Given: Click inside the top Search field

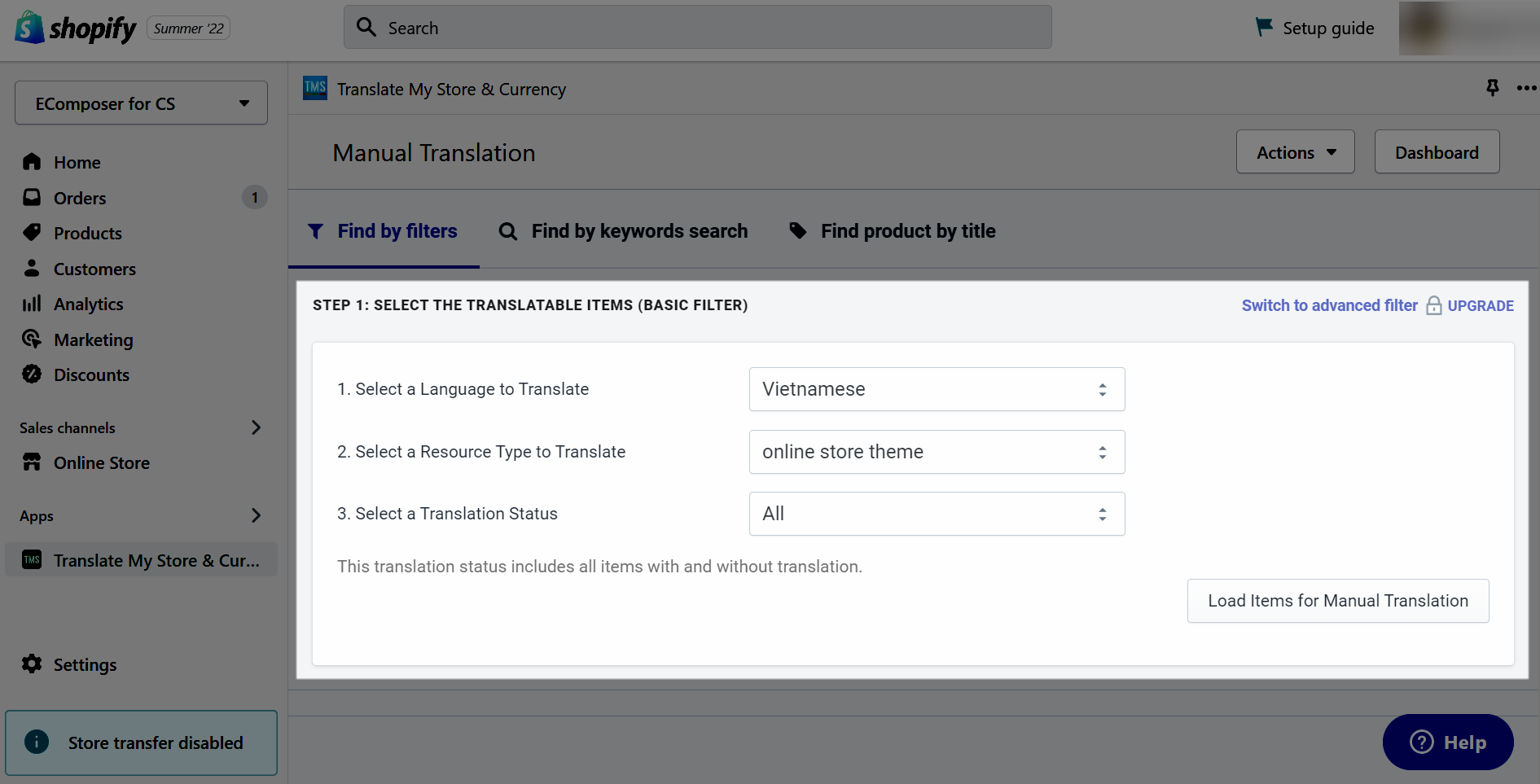Looking at the screenshot, I should (x=697, y=27).
